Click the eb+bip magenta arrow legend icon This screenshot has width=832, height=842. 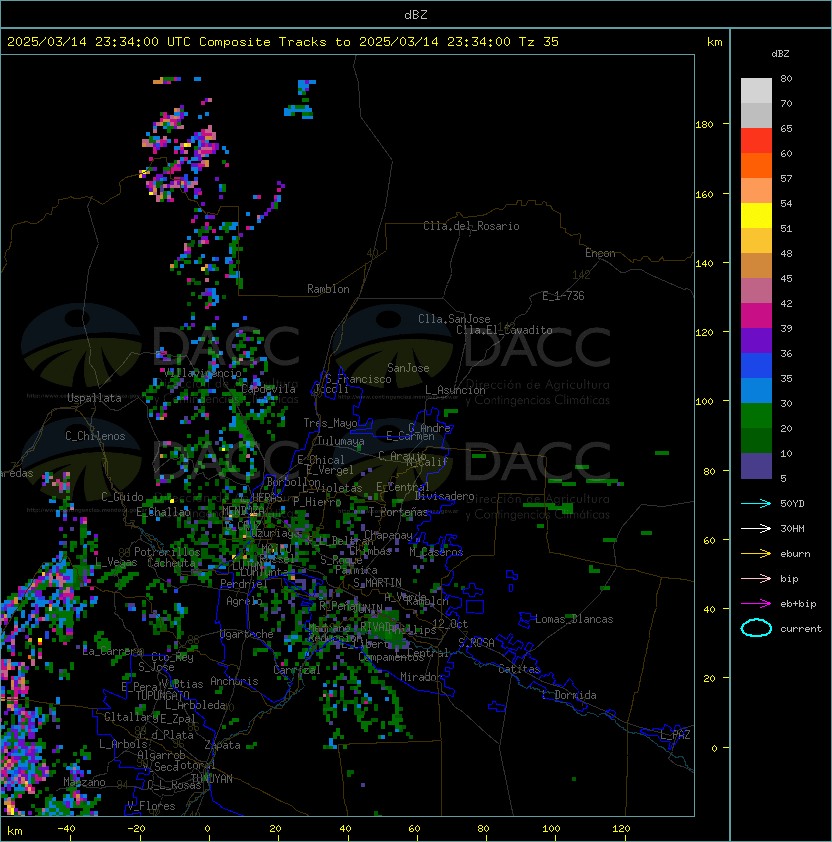pyautogui.click(x=756, y=604)
